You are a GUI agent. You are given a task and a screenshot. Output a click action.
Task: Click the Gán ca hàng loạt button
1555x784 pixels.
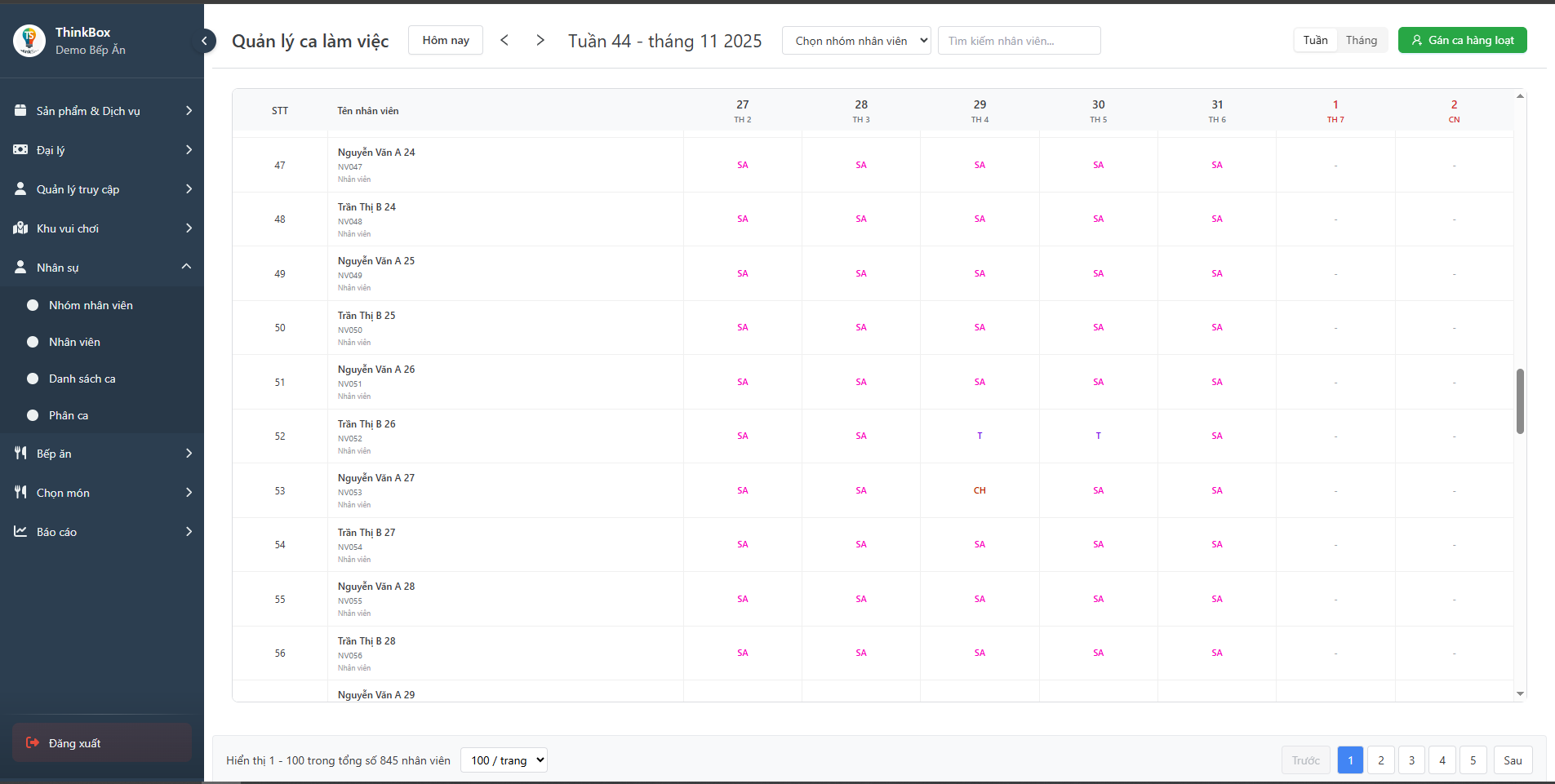(x=1462, y=40)
